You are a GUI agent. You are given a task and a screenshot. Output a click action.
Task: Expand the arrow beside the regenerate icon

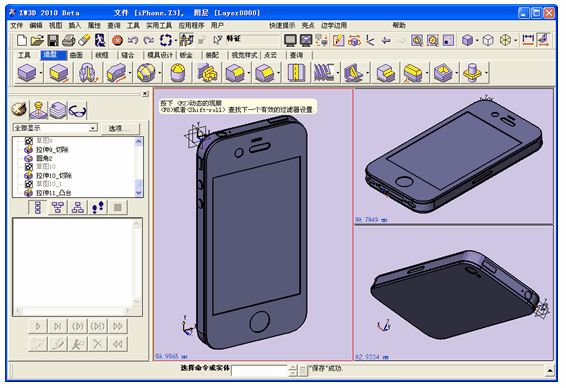(x=175, y=40)
